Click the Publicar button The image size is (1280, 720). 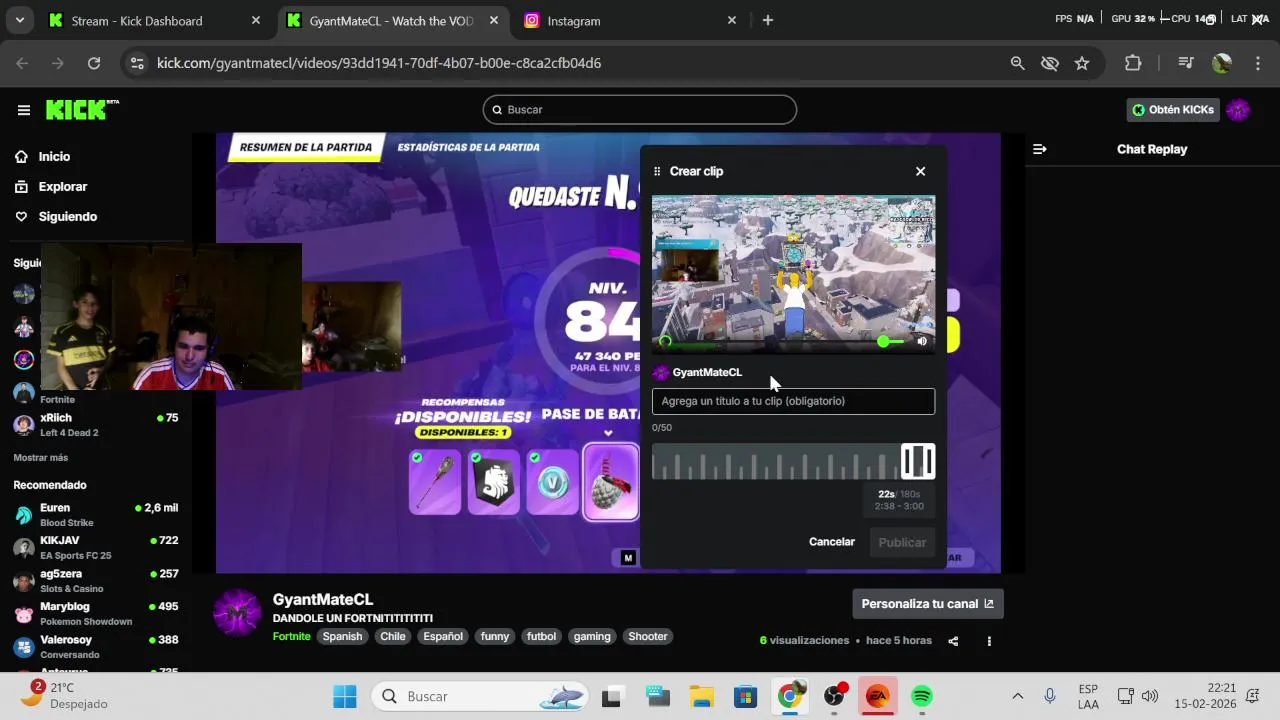point(902,542)
